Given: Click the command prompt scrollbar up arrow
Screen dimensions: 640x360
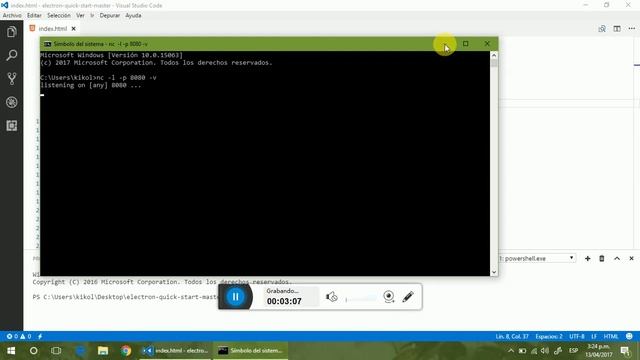Looking at the screenshot, I should (494, 55).
